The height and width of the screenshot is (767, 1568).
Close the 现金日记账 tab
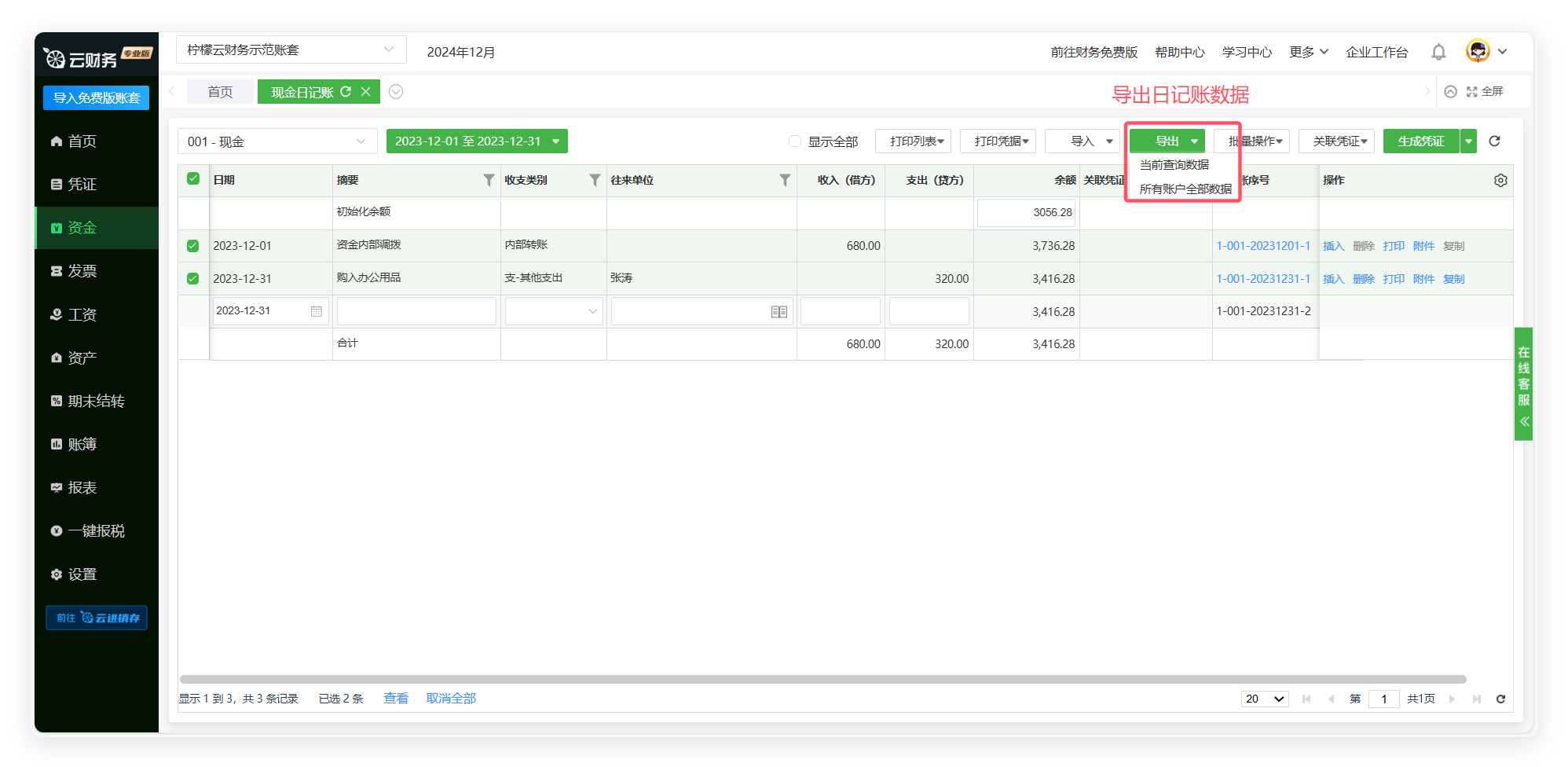(x=365, y=92)
